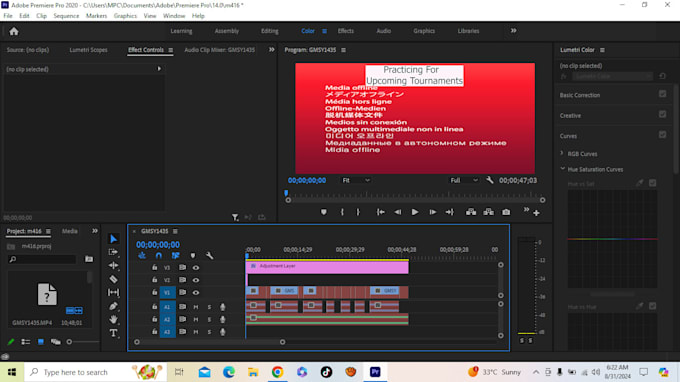
Task: Switch Project panel to list view
Action: click(26, 342)
